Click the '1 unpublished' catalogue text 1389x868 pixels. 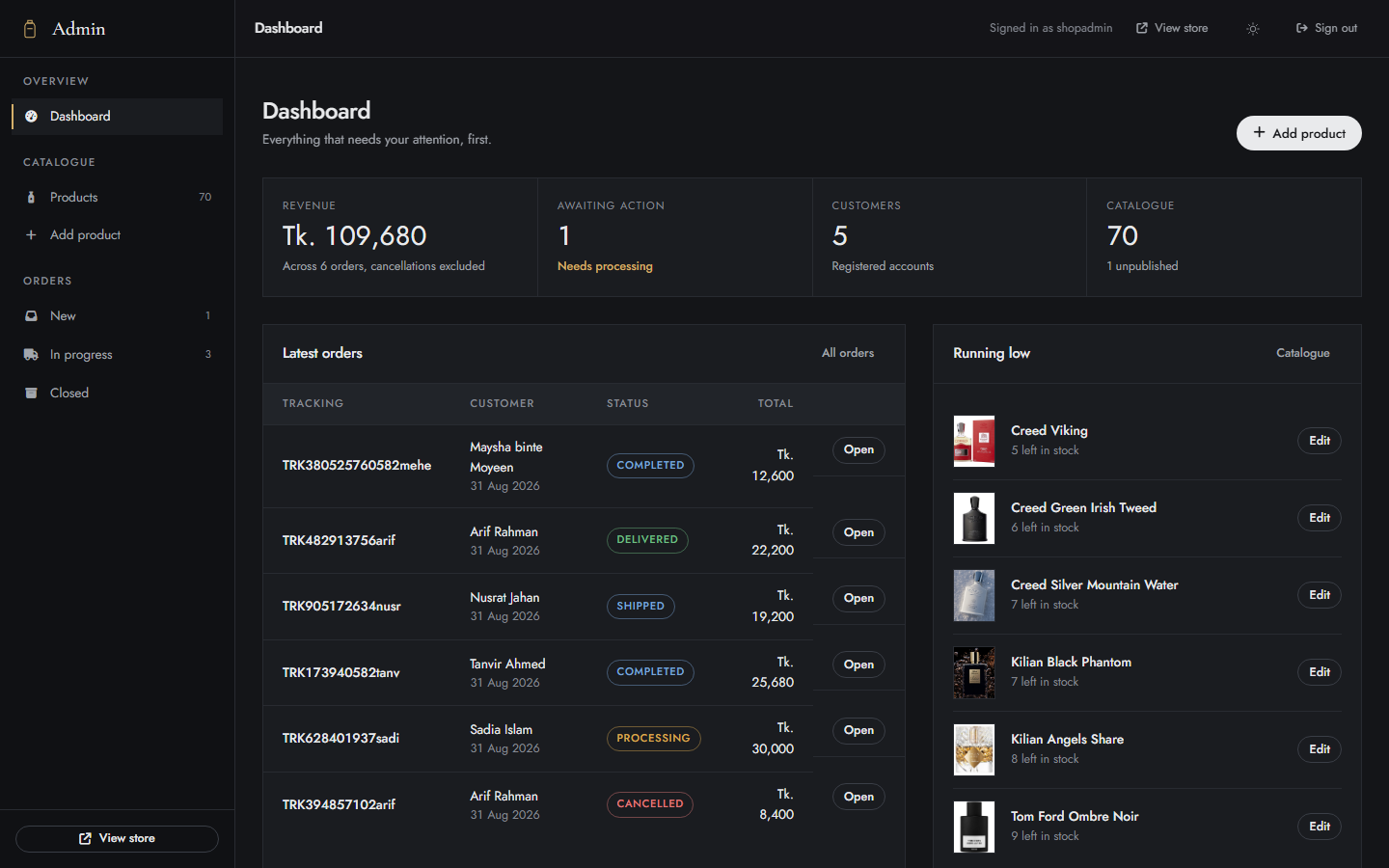pyautogui.click(x=1142, y=266)
